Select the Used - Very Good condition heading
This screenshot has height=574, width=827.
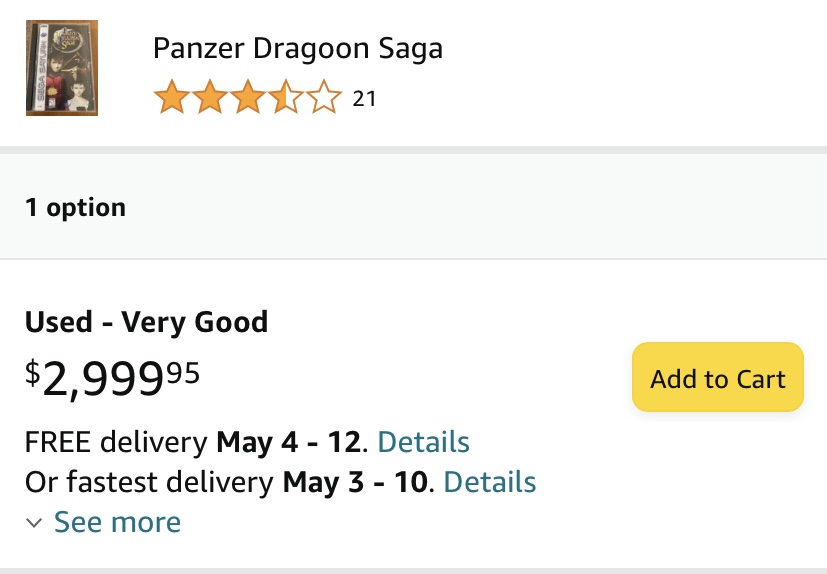147,322
